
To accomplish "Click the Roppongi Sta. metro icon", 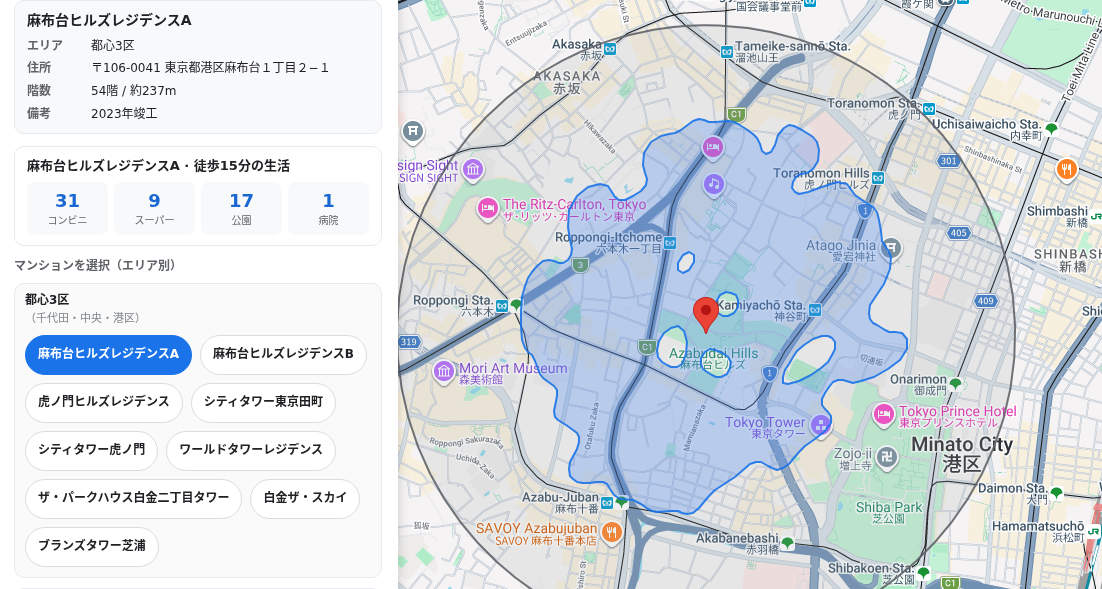I will (x=501, y=306).
